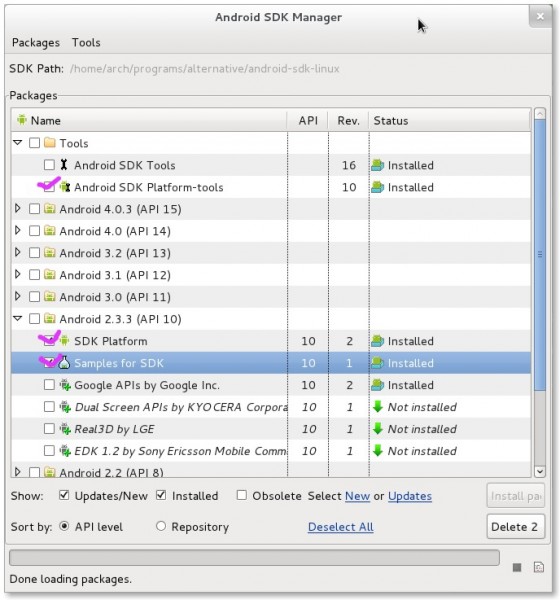Screen dimensions: 560x600
Task: Click the icon beside Android SDK Platform-tools
Action: point(65,187)
